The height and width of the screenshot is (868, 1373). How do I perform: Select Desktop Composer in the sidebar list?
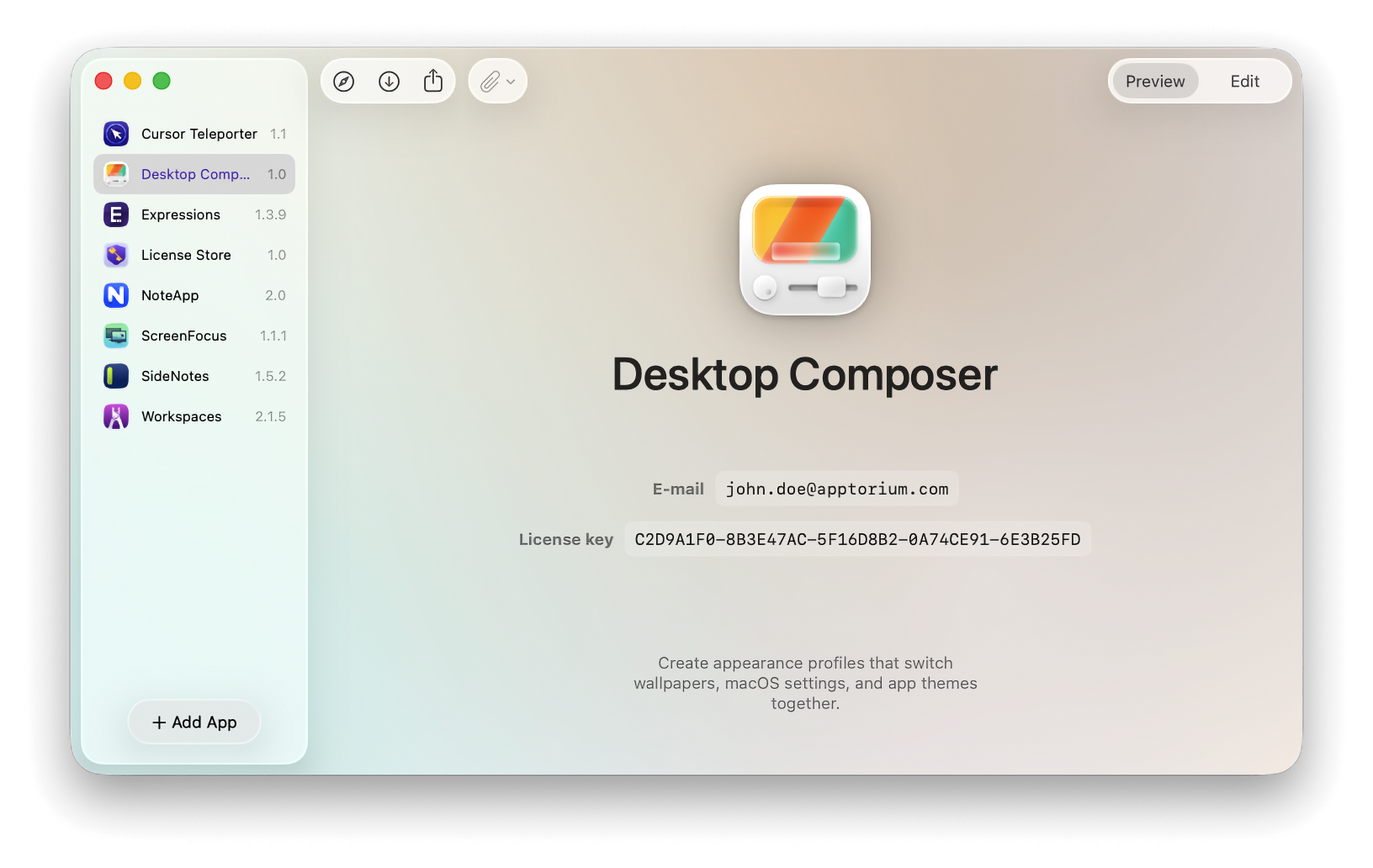[193, 174]
